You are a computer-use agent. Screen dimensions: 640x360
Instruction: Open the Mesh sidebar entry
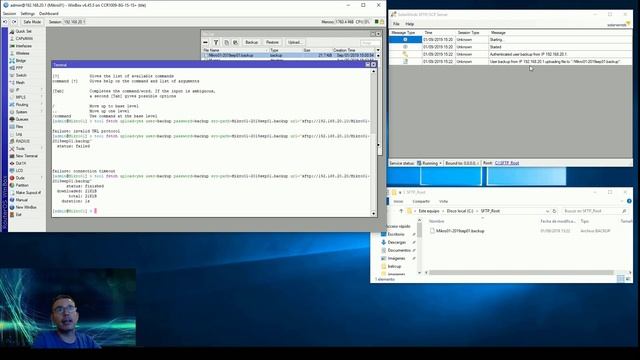click(x=20, y=83)
